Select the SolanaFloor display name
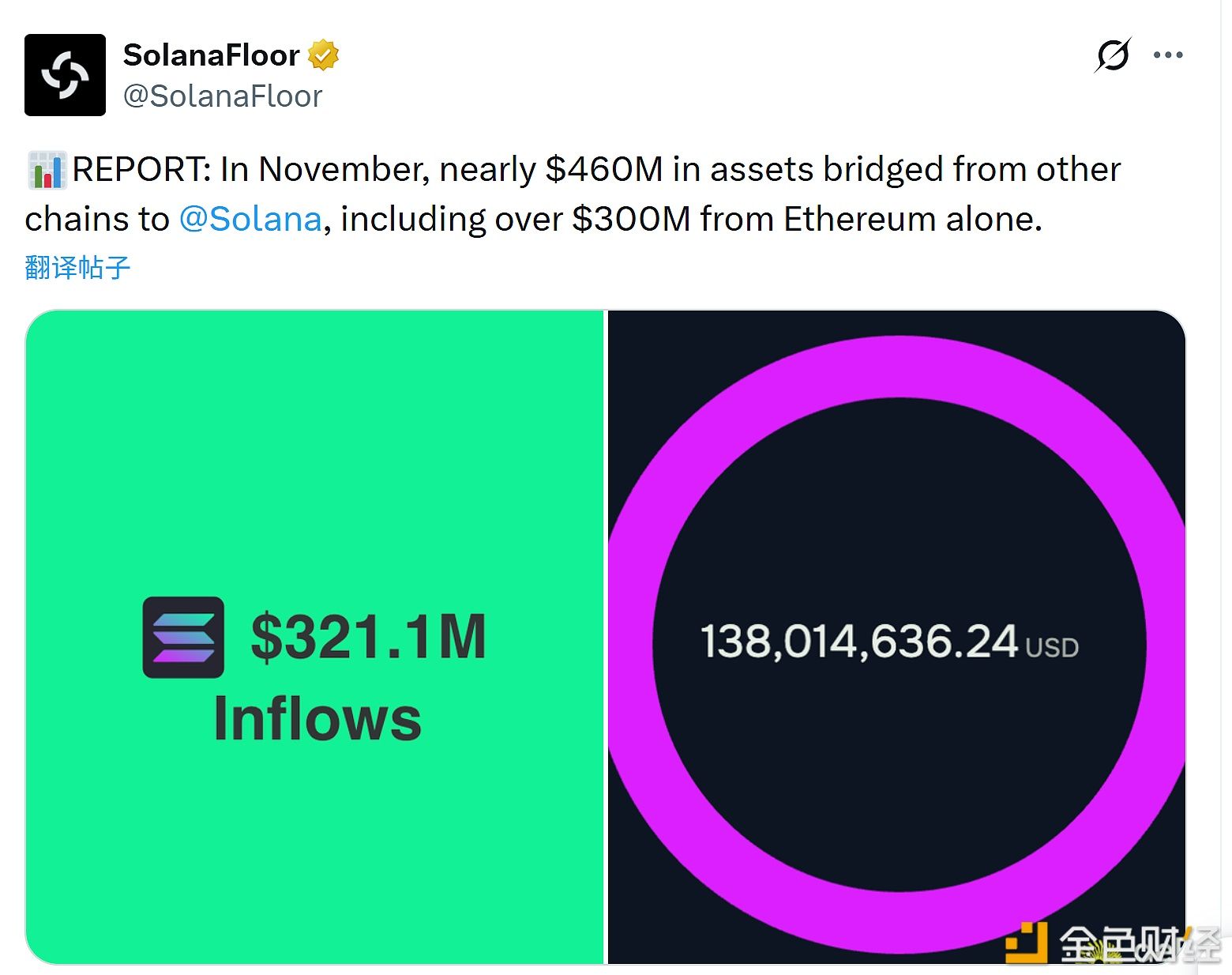Viewport: 1232px width, 975px height. click(x=210, y=54)
